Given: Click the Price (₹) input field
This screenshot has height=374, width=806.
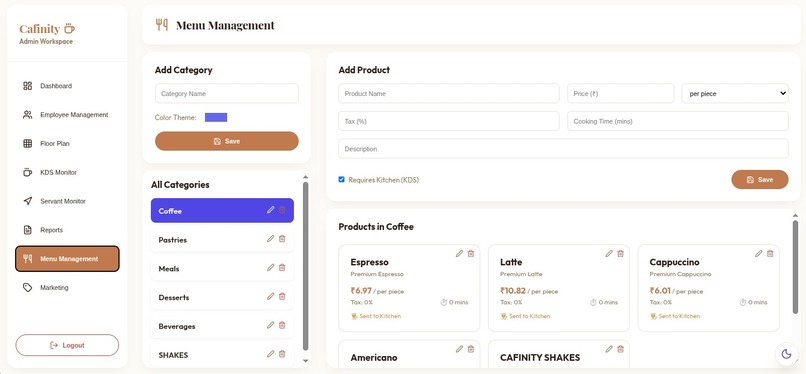Looking at the screenshot, I should pos(620,94).
